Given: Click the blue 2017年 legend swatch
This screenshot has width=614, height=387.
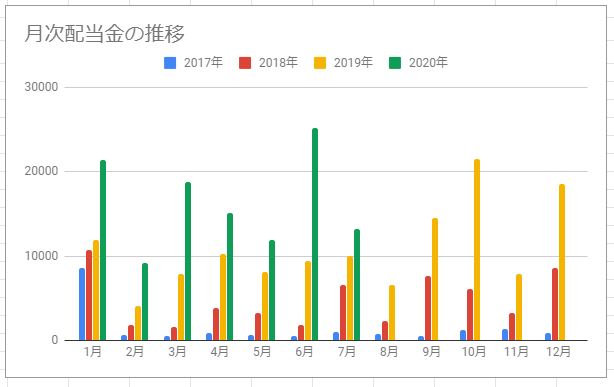Looking at the screenshot, I should 170,63.
